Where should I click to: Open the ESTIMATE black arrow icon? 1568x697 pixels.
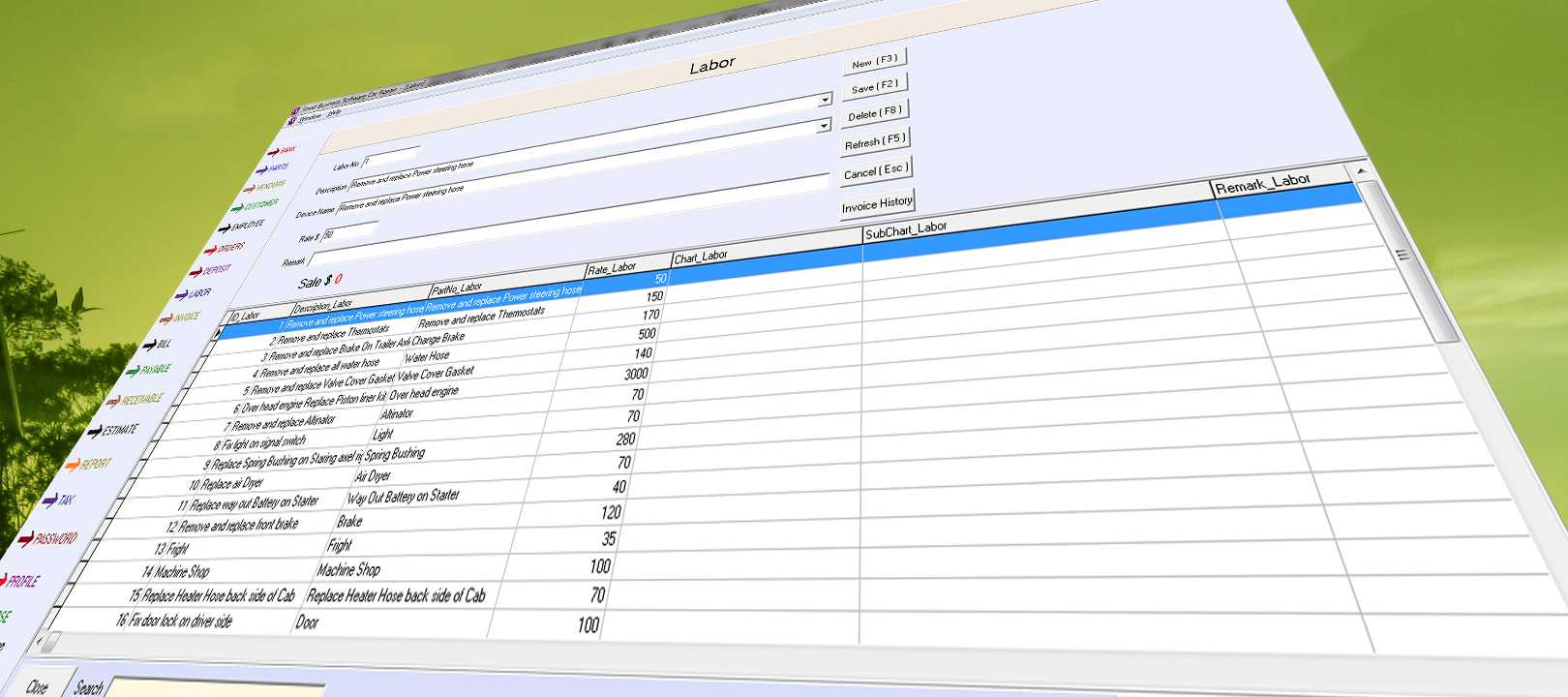tap(95, 432)
